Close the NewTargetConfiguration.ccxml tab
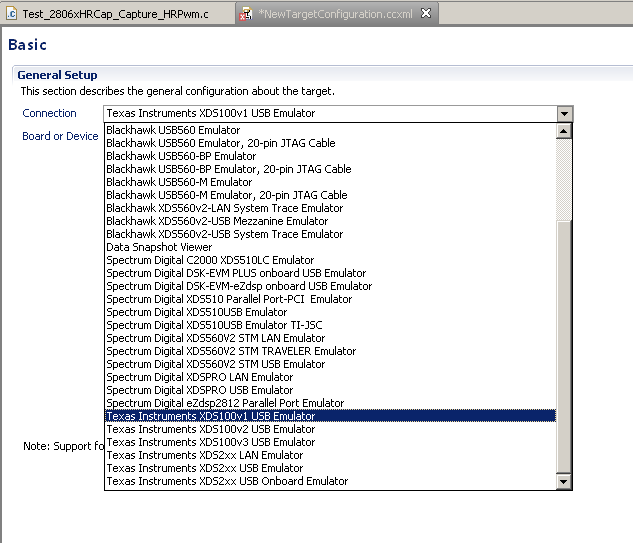 (x=426, y=13)
